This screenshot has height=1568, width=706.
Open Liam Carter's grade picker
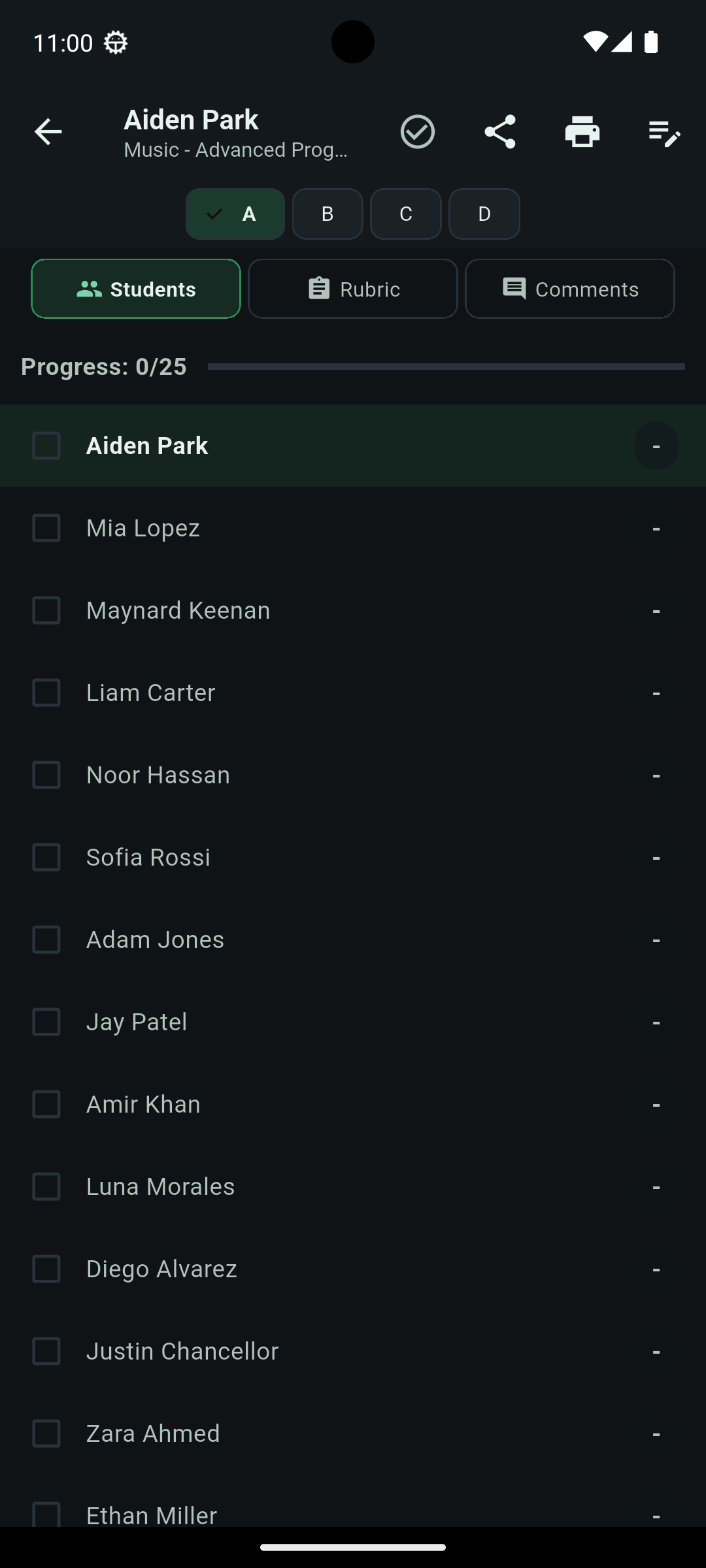coord(656,693)
